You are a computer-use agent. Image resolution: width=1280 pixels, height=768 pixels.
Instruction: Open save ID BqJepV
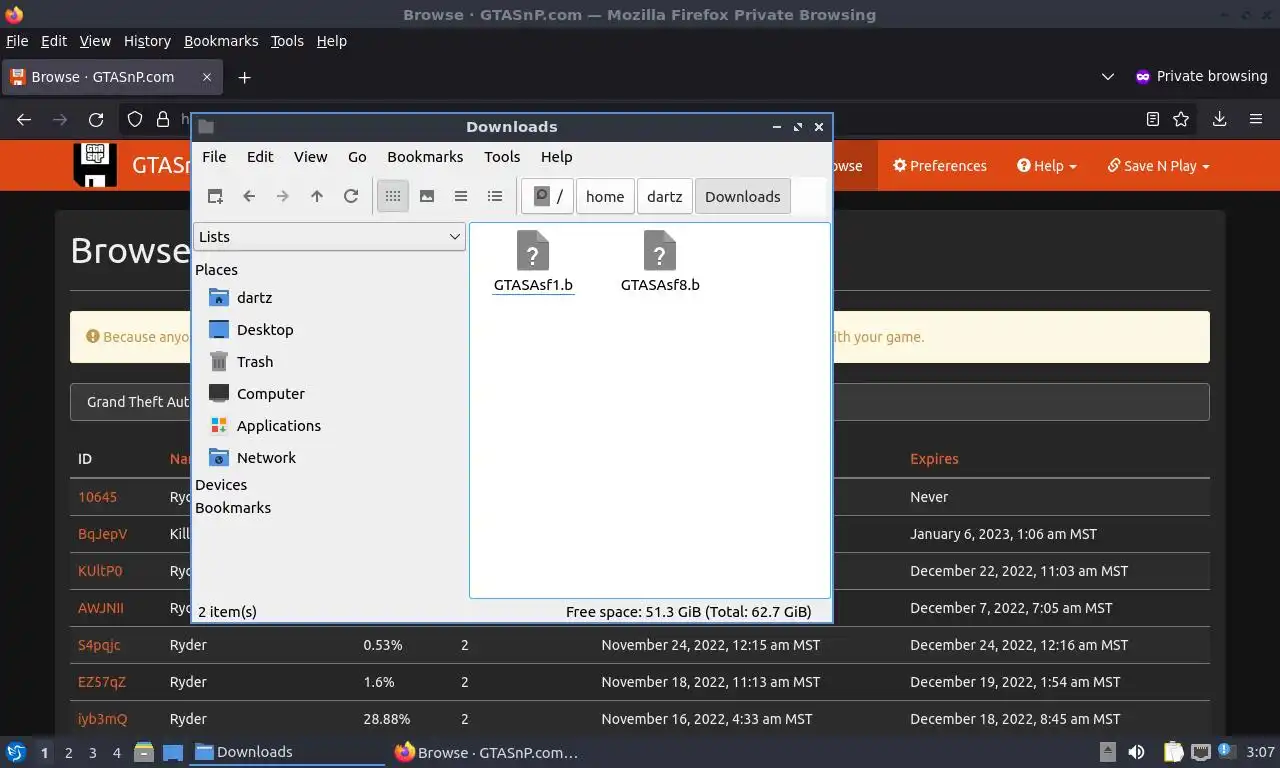click(x=103, y=534)
